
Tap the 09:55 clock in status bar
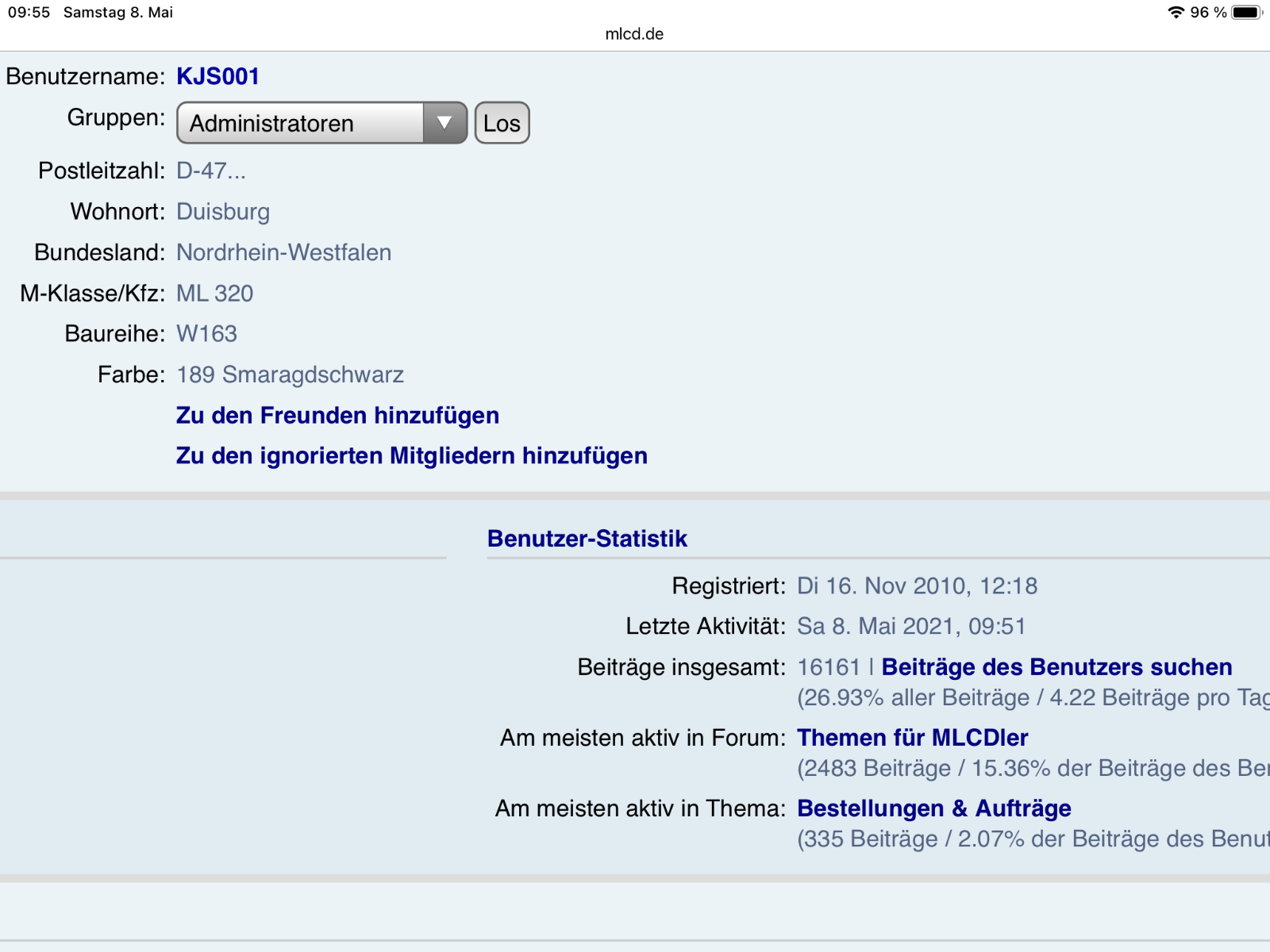29,12
